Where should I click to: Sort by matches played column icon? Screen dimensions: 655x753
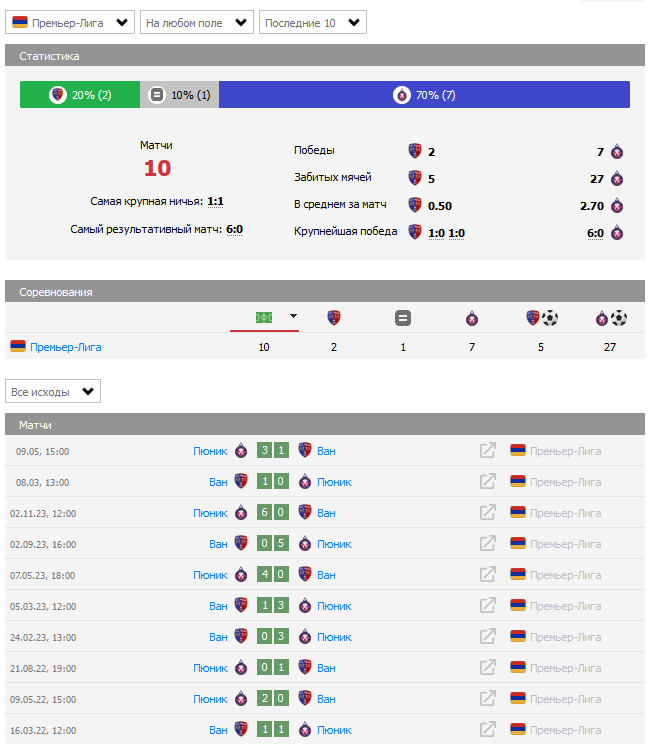(264, 318)
